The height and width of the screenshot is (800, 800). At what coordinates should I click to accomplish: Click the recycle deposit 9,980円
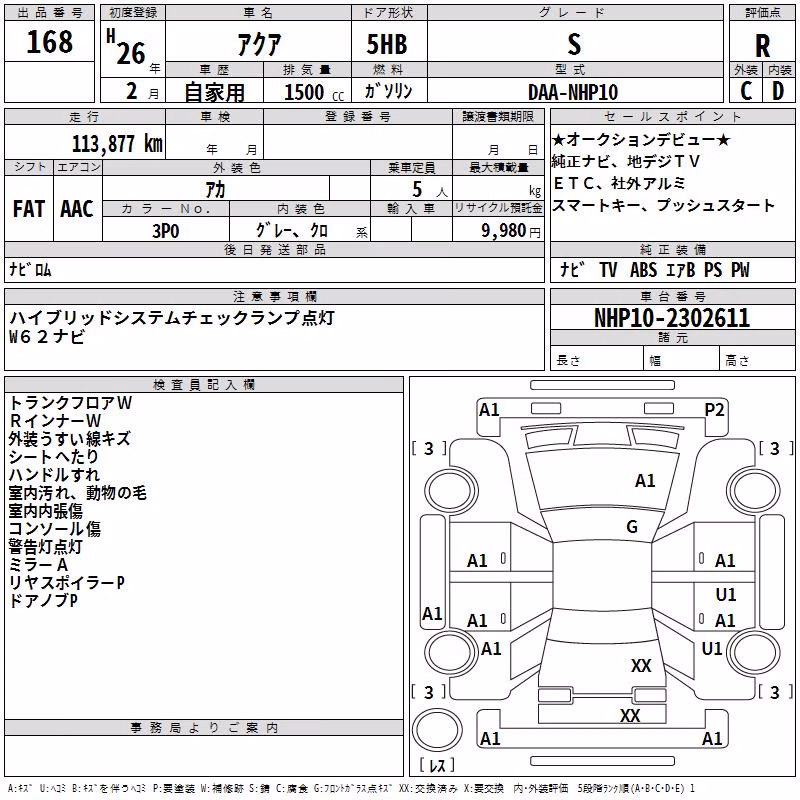[x=511, y=231]
